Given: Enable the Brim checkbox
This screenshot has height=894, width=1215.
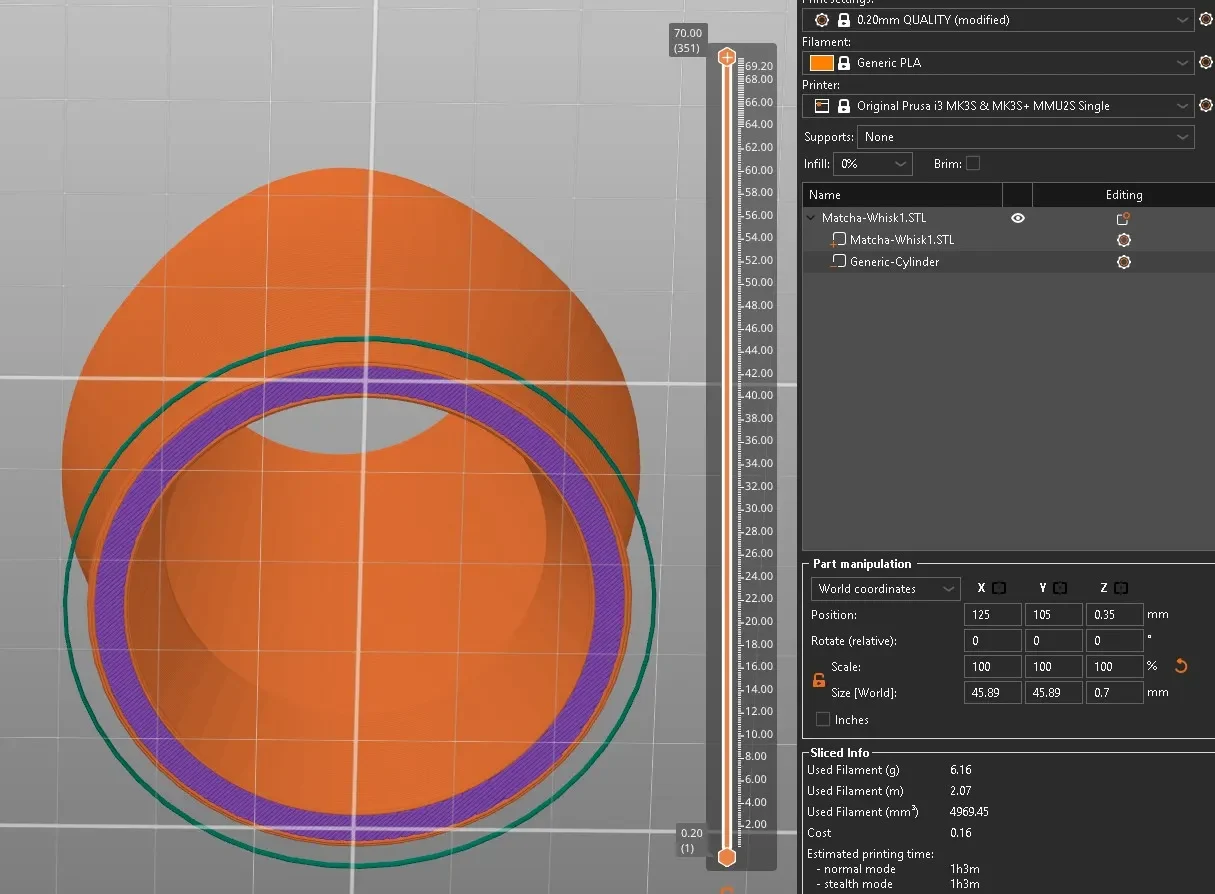Looking at the screenshot, I should click(x=973, y=163).
